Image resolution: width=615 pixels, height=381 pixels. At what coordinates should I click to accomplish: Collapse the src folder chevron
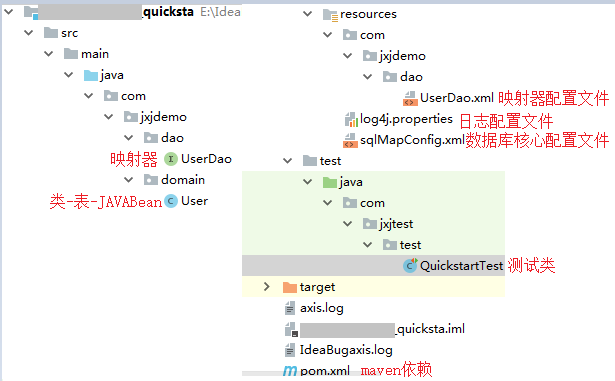[x=29, y=33]
